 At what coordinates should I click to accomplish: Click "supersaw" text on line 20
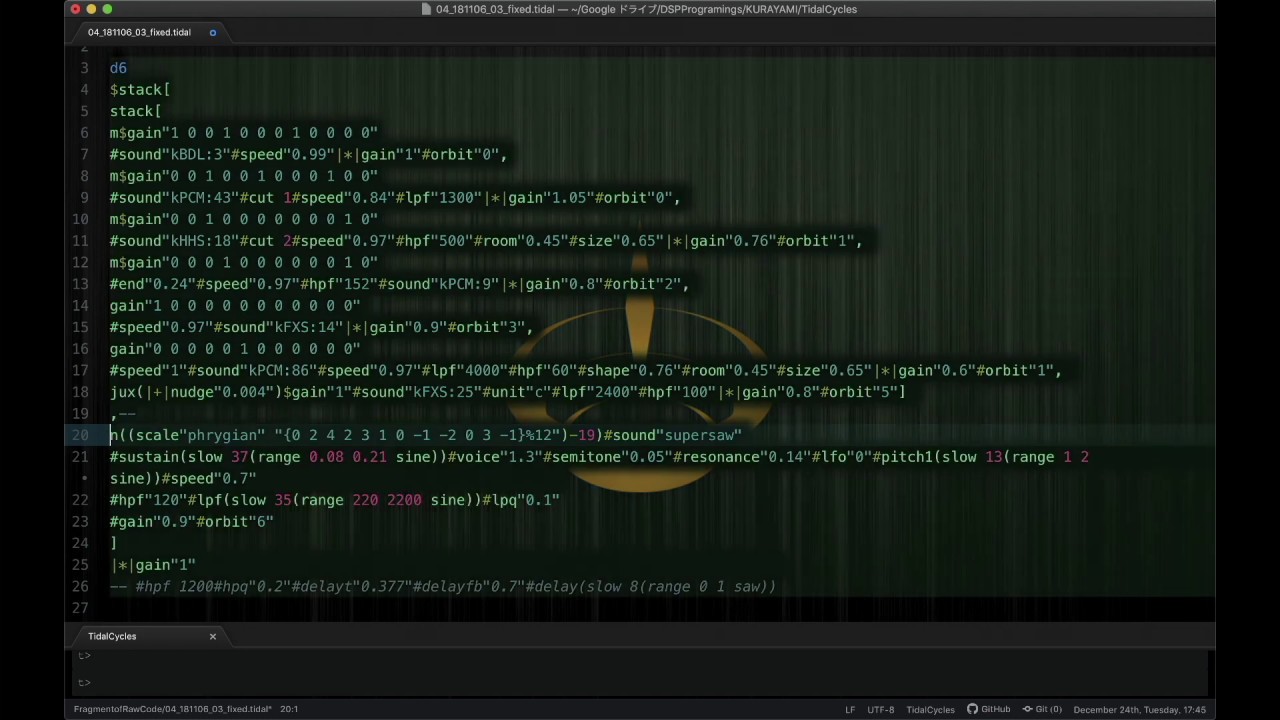pyautogui.click(x=699, y=435)
